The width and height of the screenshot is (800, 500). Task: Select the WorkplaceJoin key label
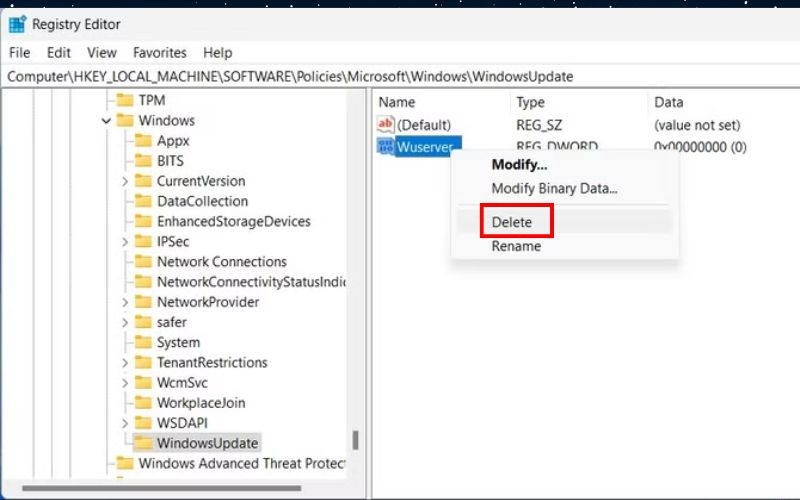click(201, 403)
